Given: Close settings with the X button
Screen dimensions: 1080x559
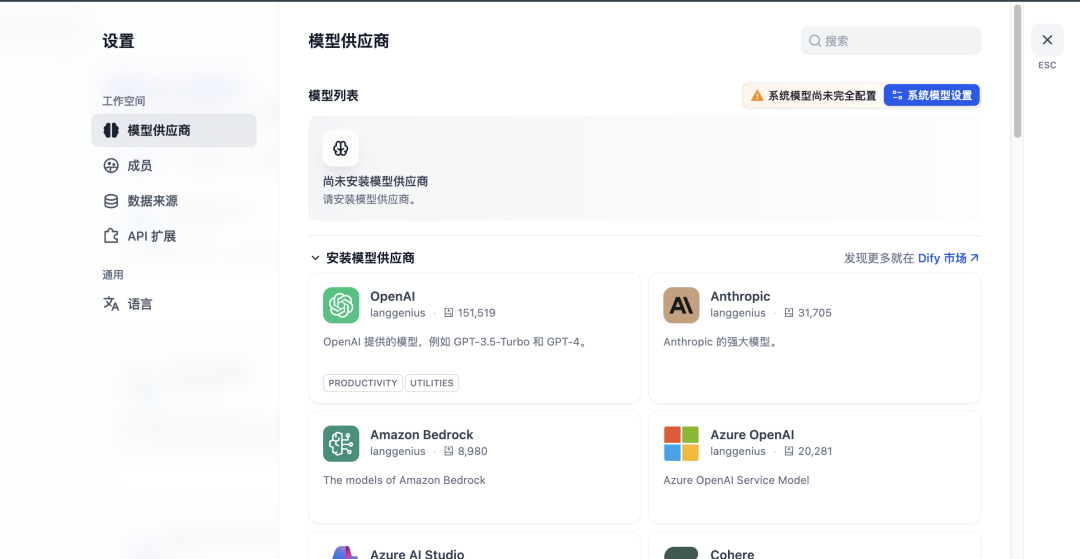Looking at the screenshot, I should coord(1047,40).
